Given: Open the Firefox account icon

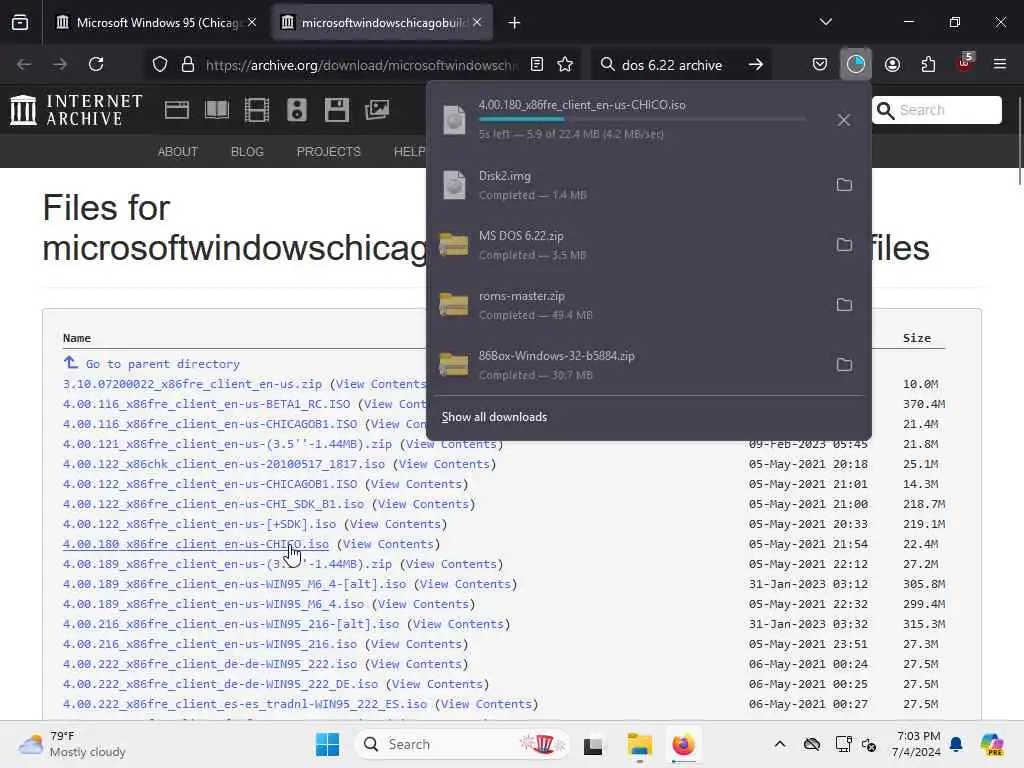Looking at the screenshot, I should [892, 64].
